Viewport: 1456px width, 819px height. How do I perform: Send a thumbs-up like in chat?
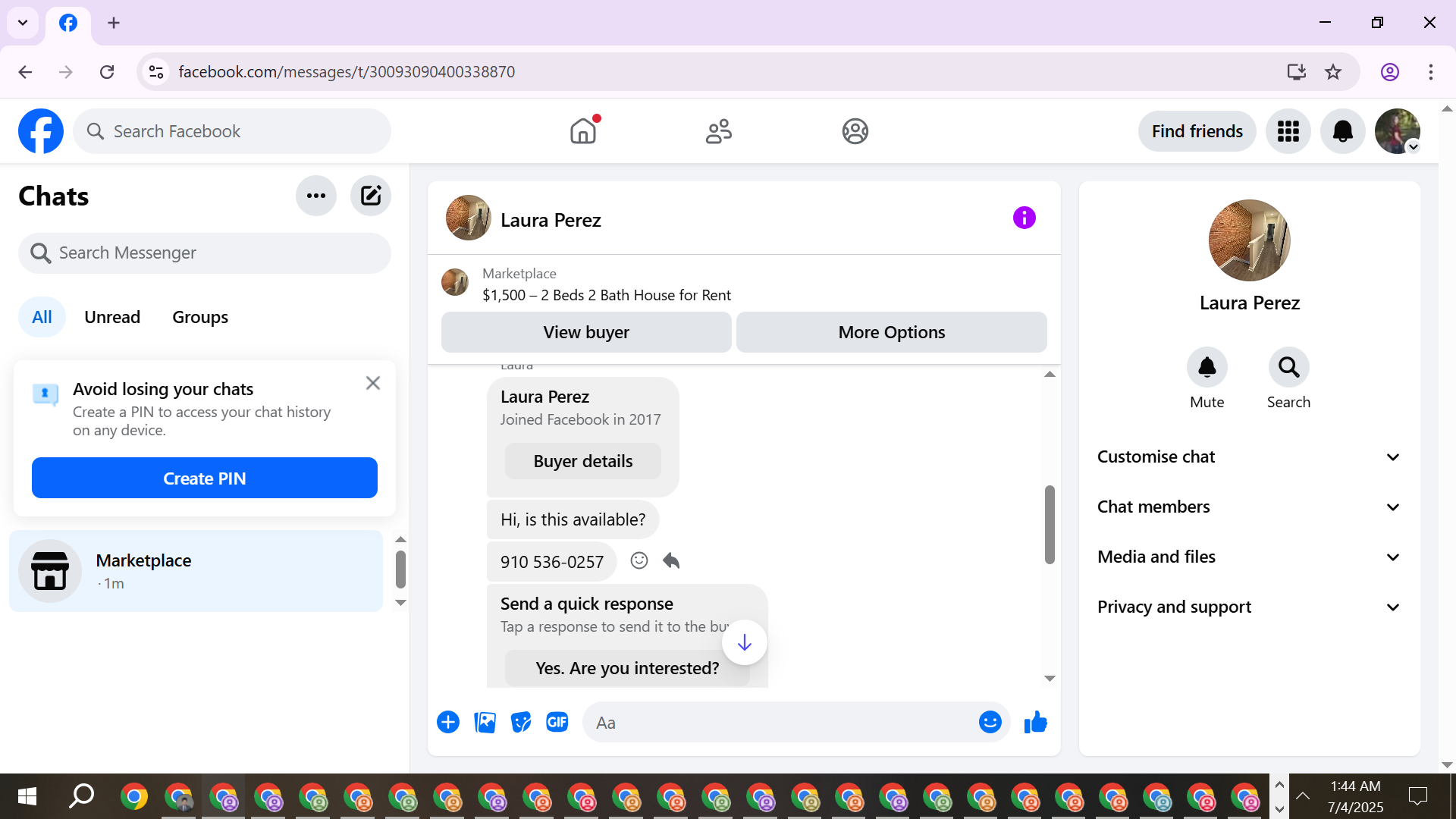[1035, 723]
